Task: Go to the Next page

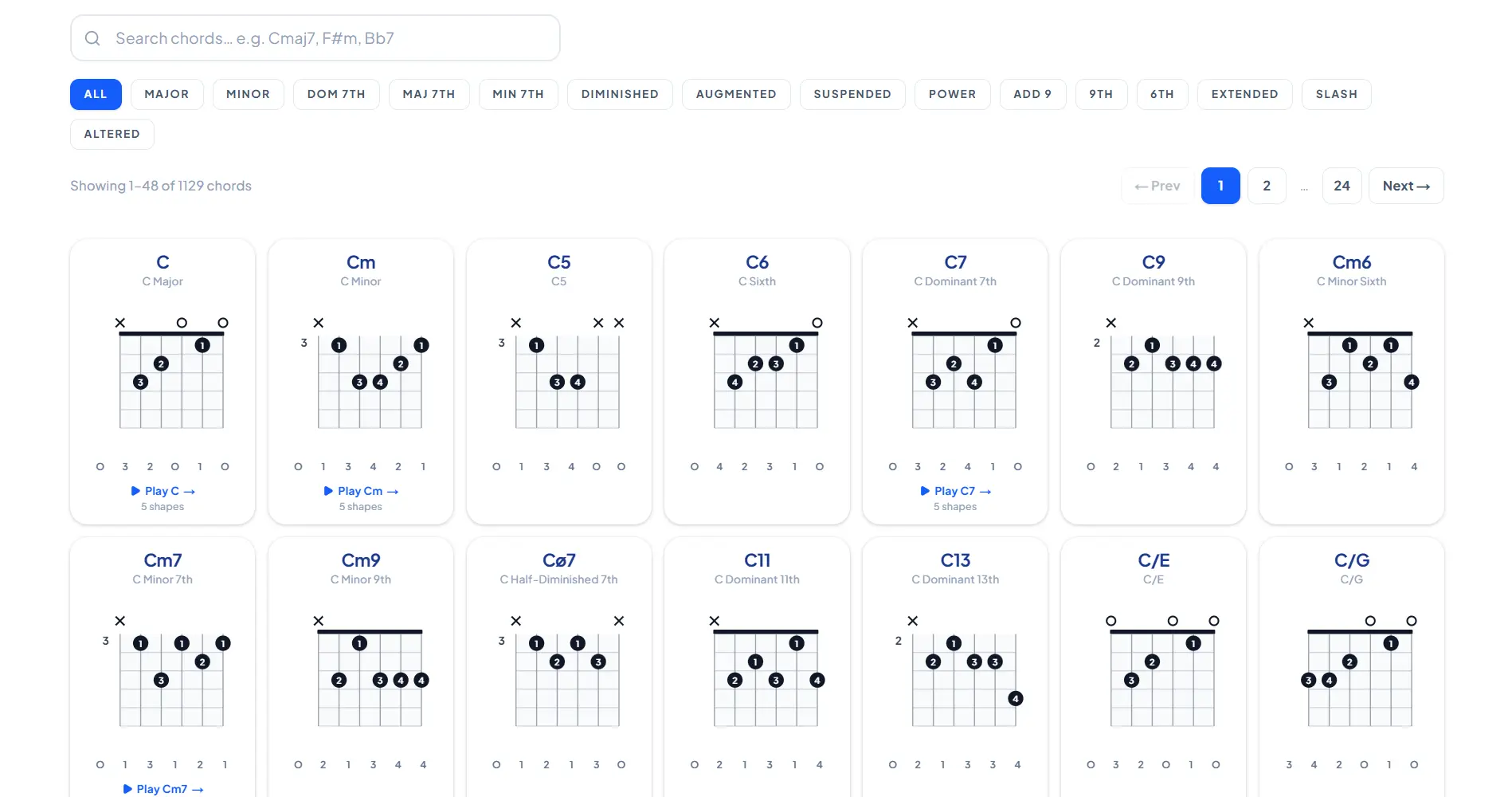Action: pyautogui.click(x=1406, y=186)
